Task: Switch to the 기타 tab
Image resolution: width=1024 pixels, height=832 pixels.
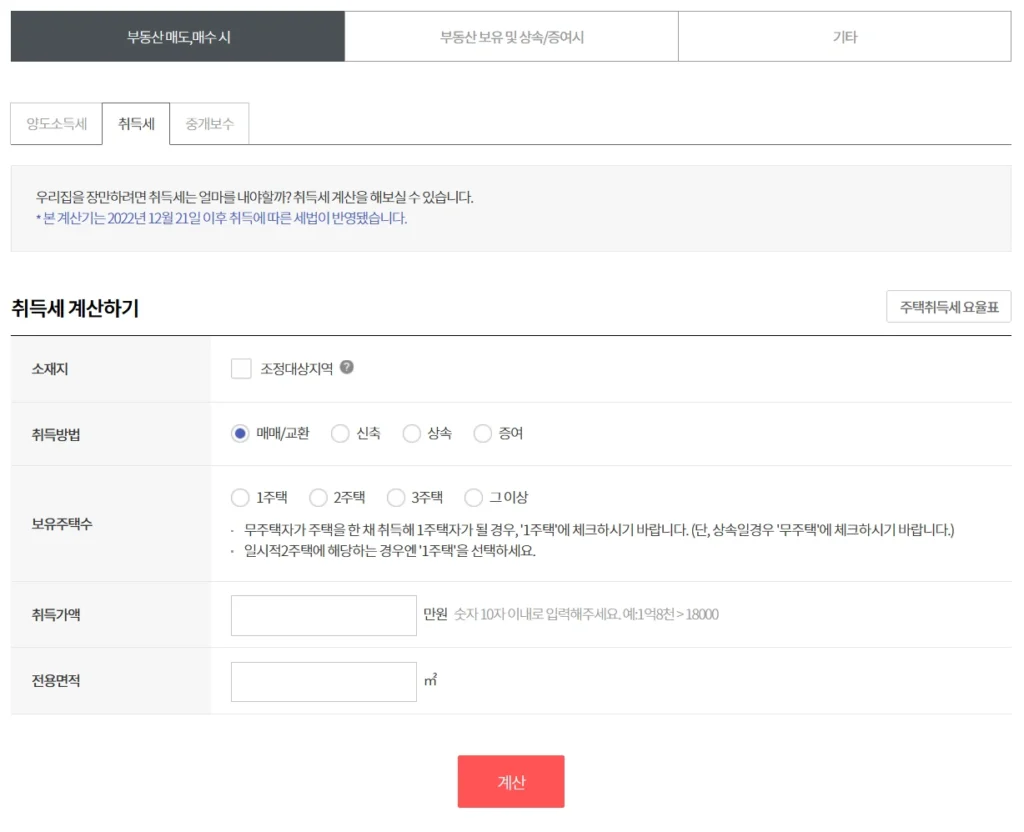Action: [845, 36]
